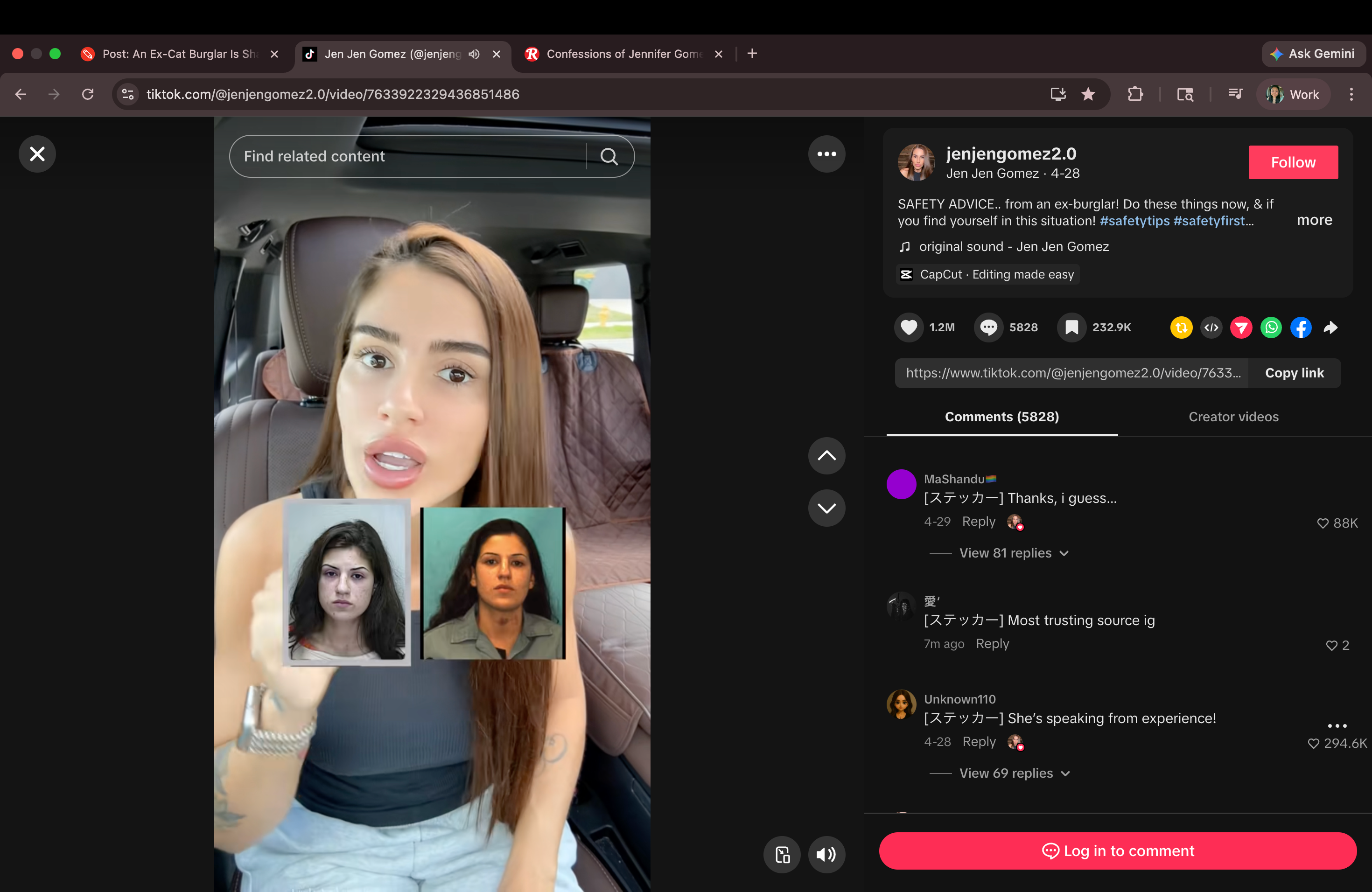Repost using the yellow repost icon
This screenshot has width=1372, height=892.
(1181, 328)
